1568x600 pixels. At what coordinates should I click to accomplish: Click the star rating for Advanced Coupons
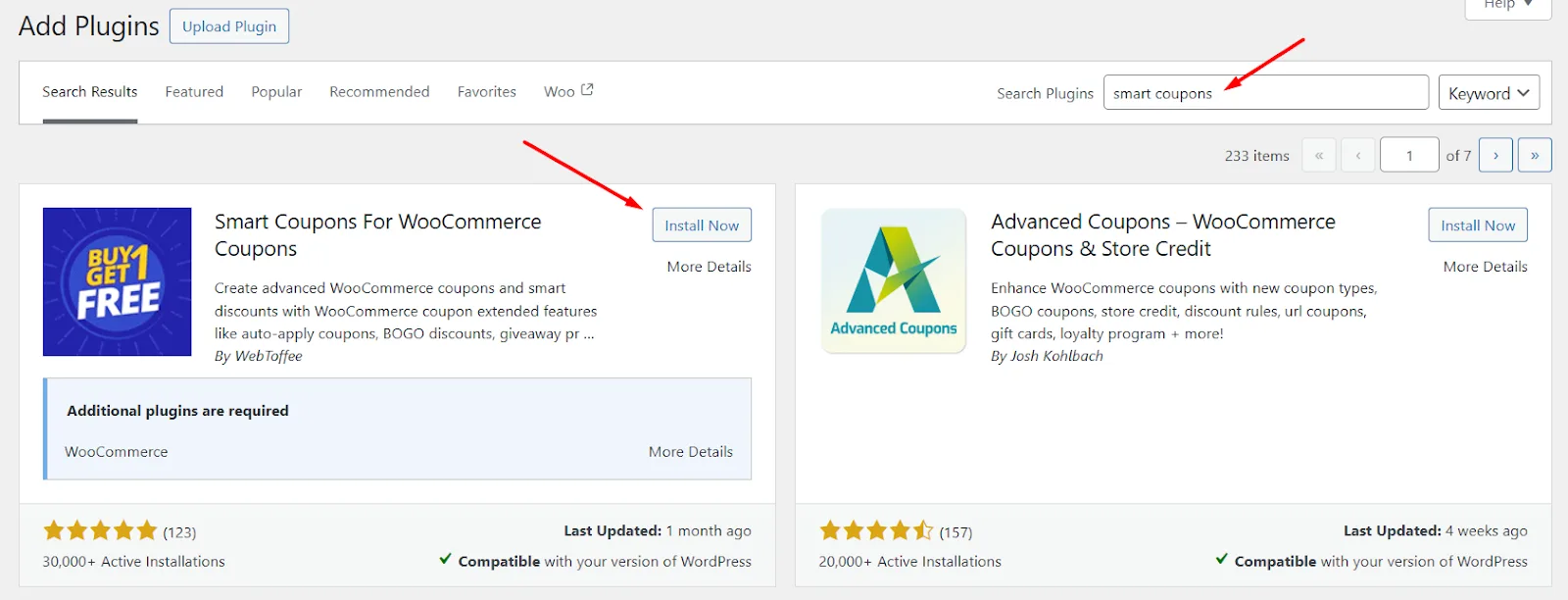coord(877,531)
